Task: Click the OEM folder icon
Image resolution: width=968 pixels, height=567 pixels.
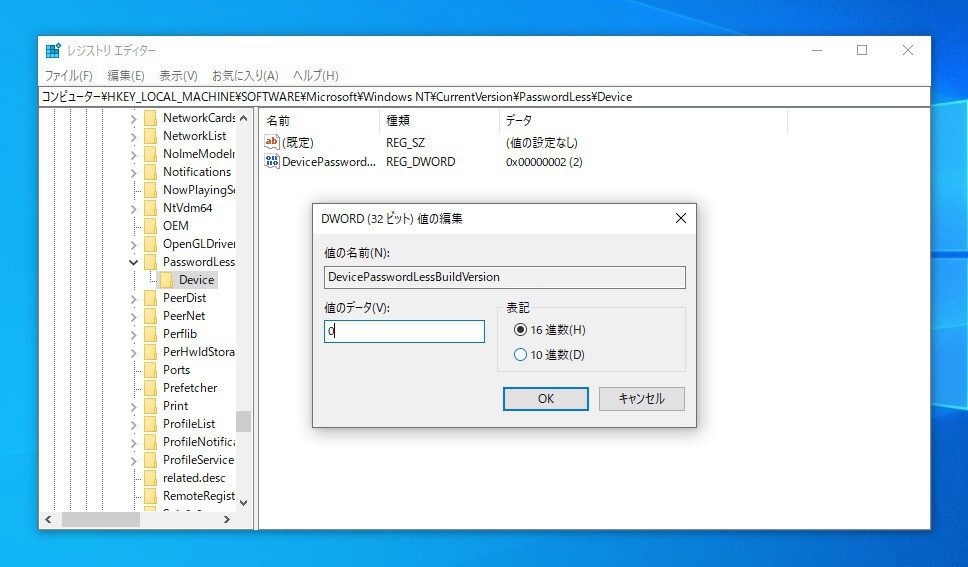Action: point(151,225)
